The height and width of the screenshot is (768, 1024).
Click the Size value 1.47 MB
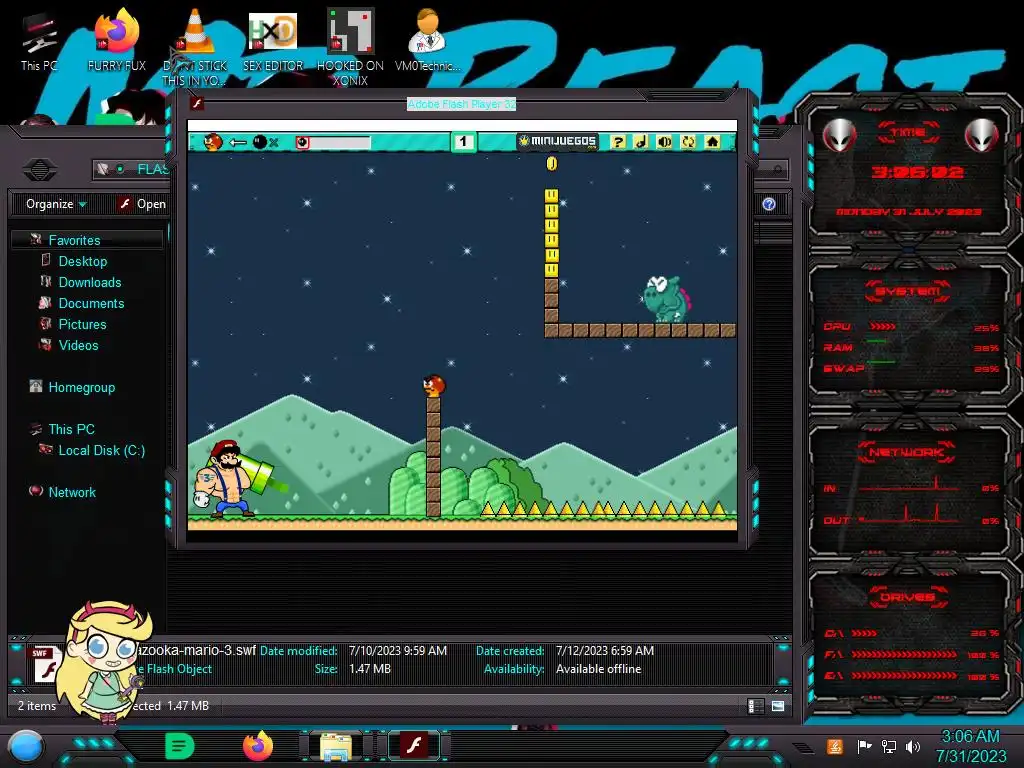point(370,669)
